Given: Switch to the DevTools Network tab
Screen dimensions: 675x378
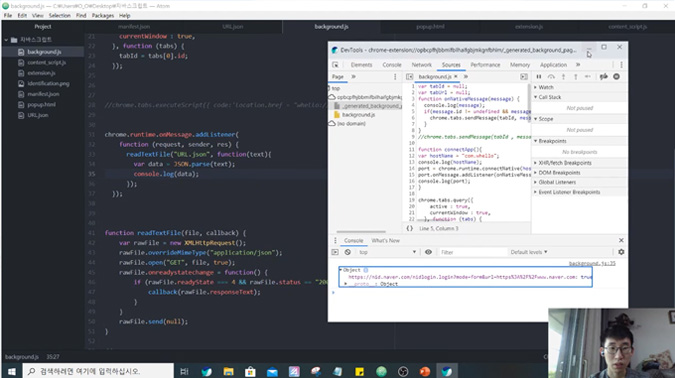Looking at the screenshot, I should [421, 65].
